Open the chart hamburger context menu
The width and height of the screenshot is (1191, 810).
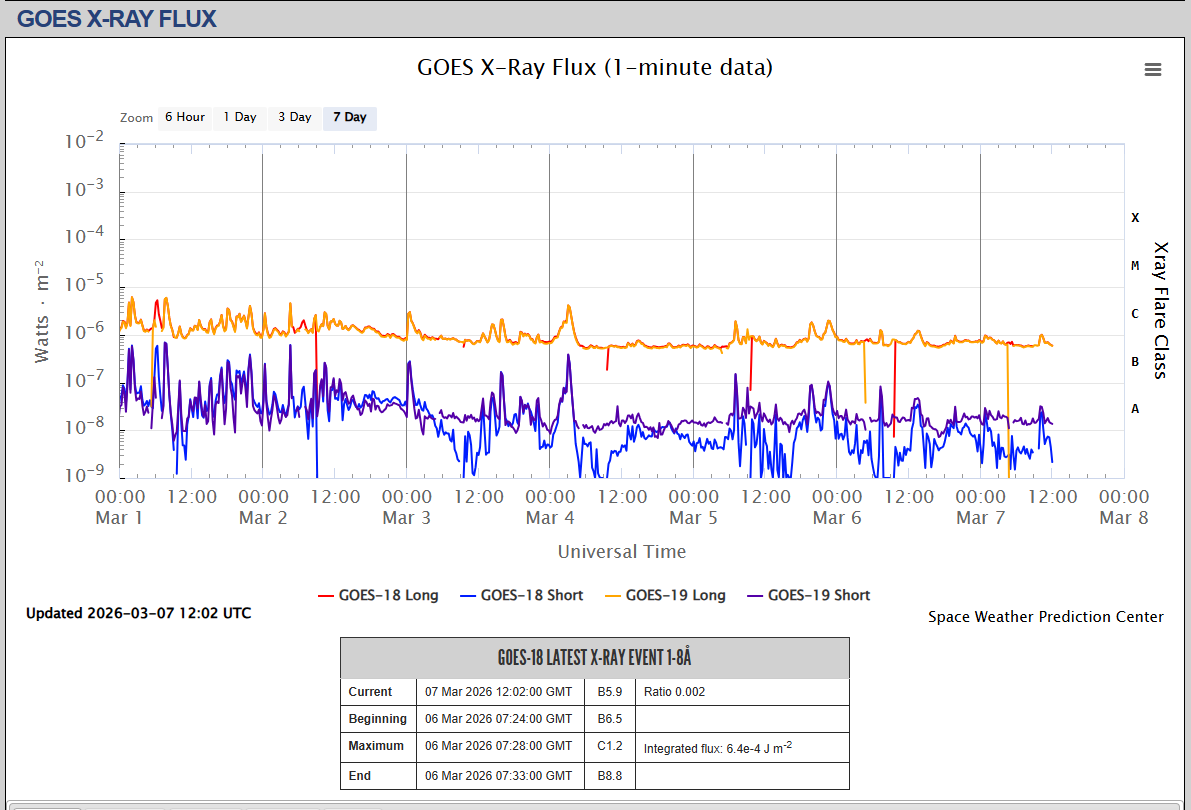tap(1152, 69)
